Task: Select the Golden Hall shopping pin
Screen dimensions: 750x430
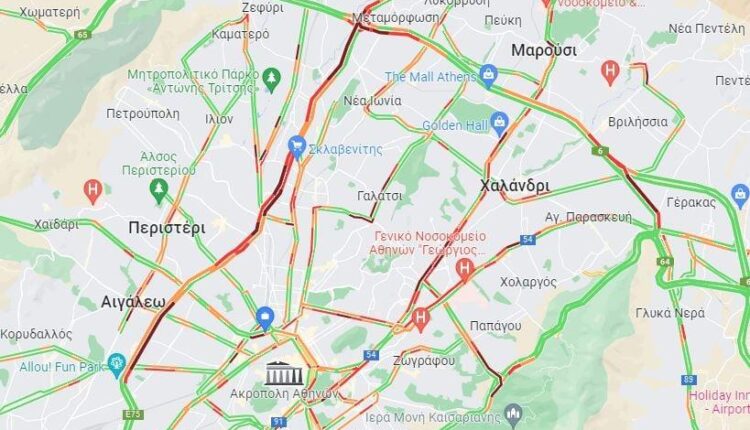Action: pyautogui.click(x=498, y=124)
